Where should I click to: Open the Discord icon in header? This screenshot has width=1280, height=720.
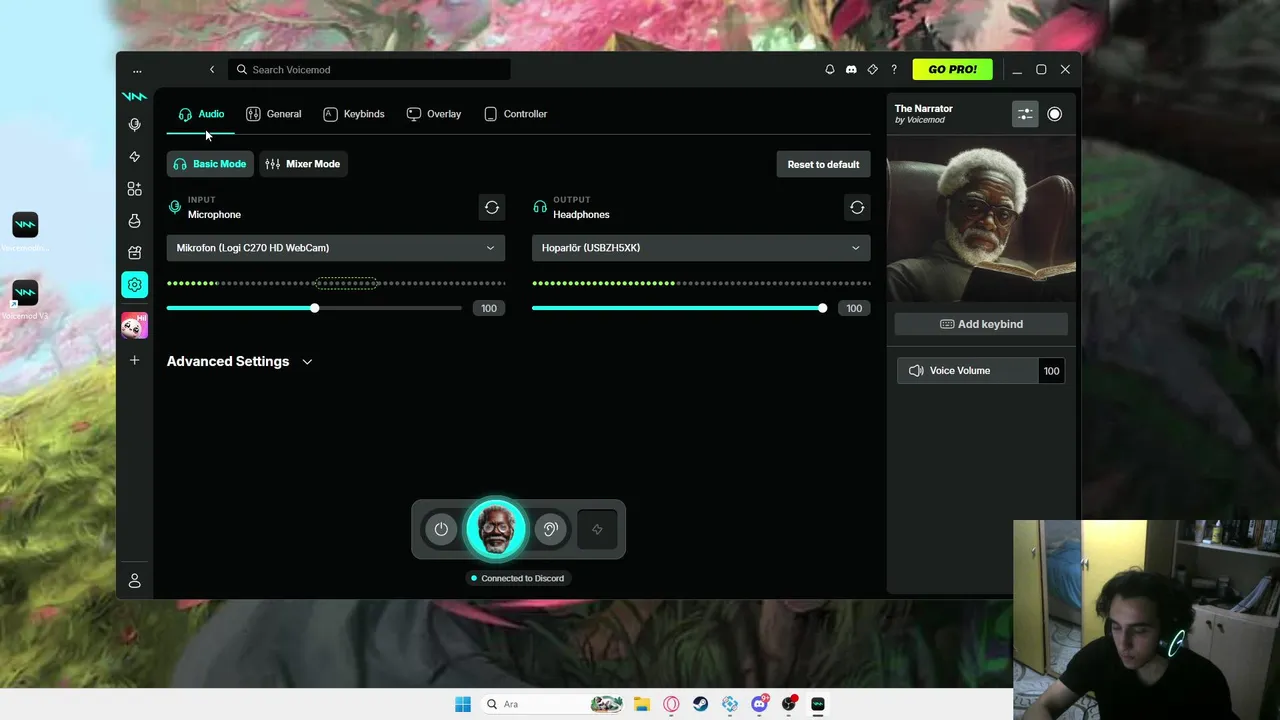pos(851,70)
